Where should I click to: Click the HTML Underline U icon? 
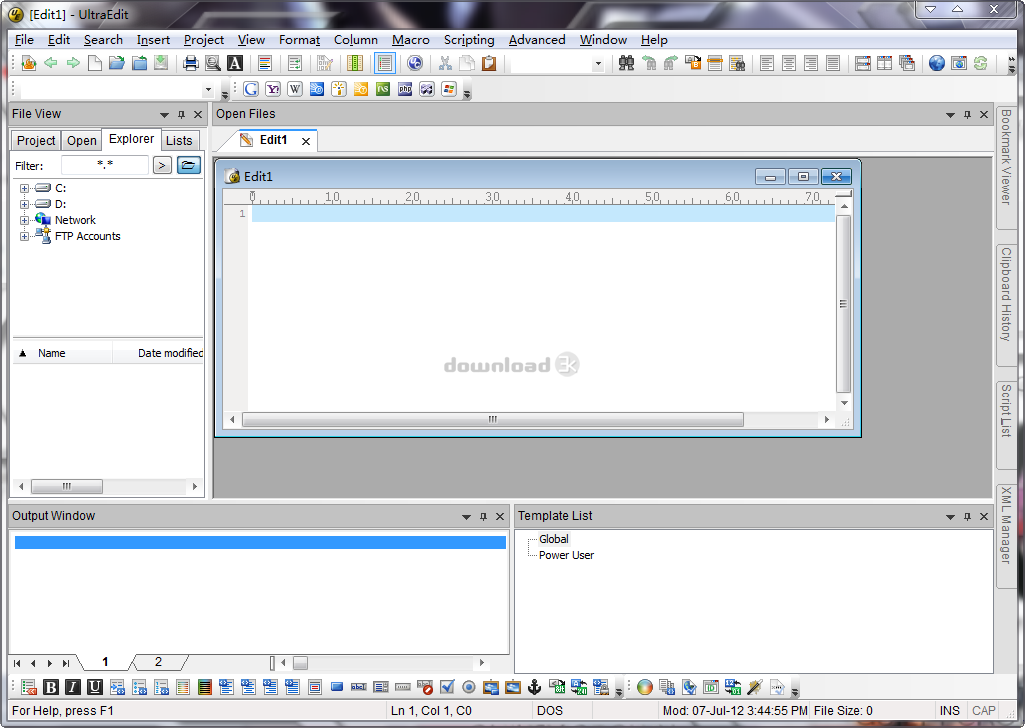tap(95, 687)
